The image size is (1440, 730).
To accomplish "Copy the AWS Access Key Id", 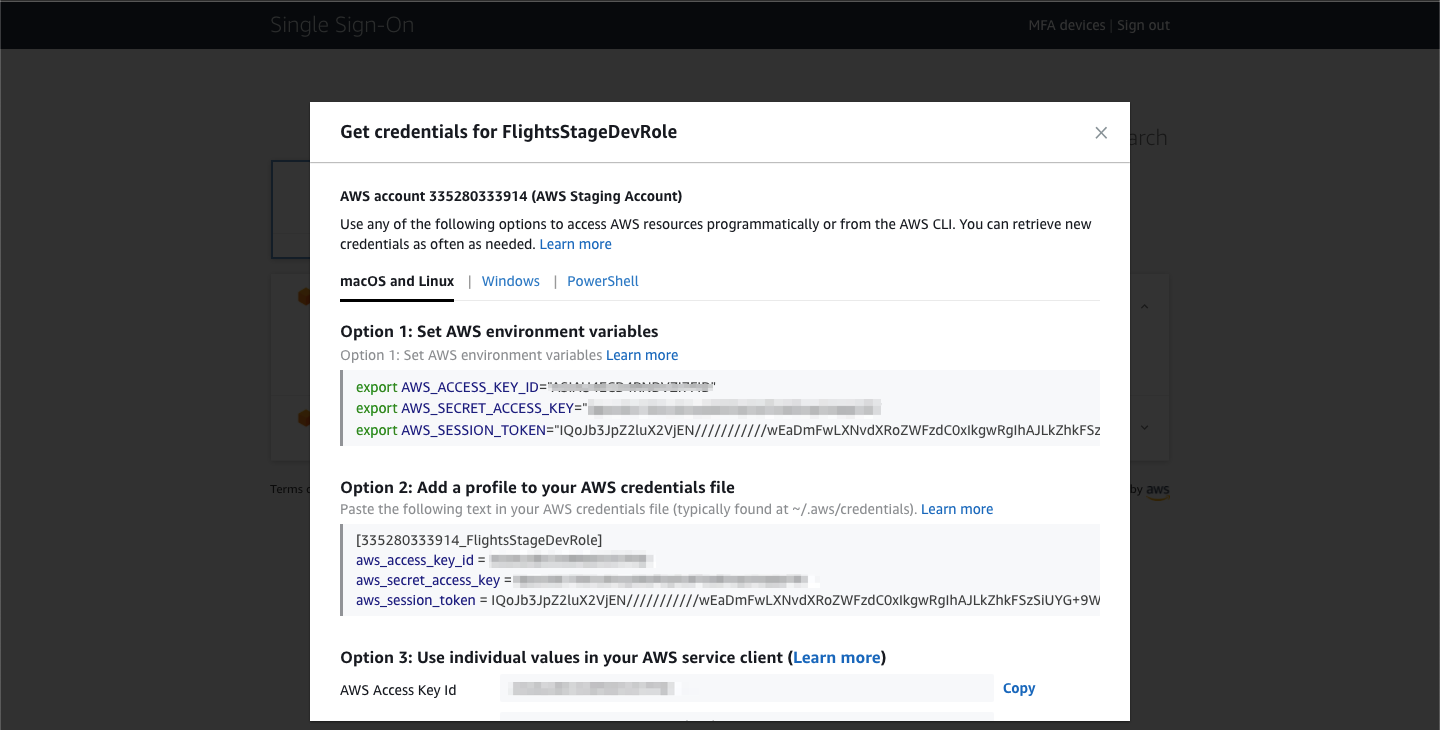I will (x=1019, y=688).
